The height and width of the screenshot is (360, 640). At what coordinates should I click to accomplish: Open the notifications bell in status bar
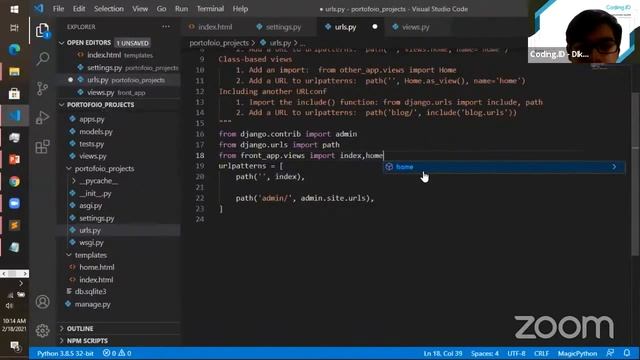tap(627, 353)
